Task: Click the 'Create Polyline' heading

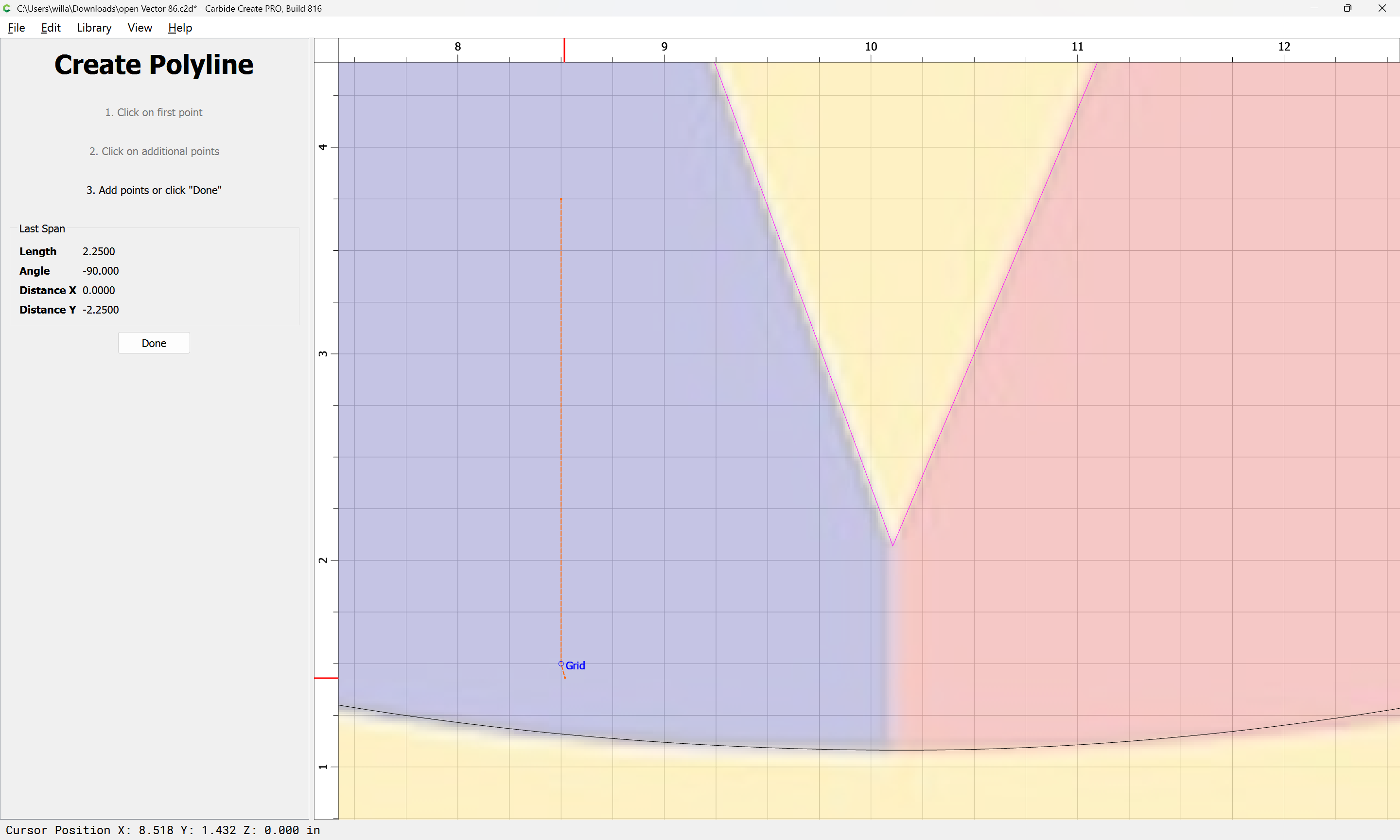Action: pos(154,65)
